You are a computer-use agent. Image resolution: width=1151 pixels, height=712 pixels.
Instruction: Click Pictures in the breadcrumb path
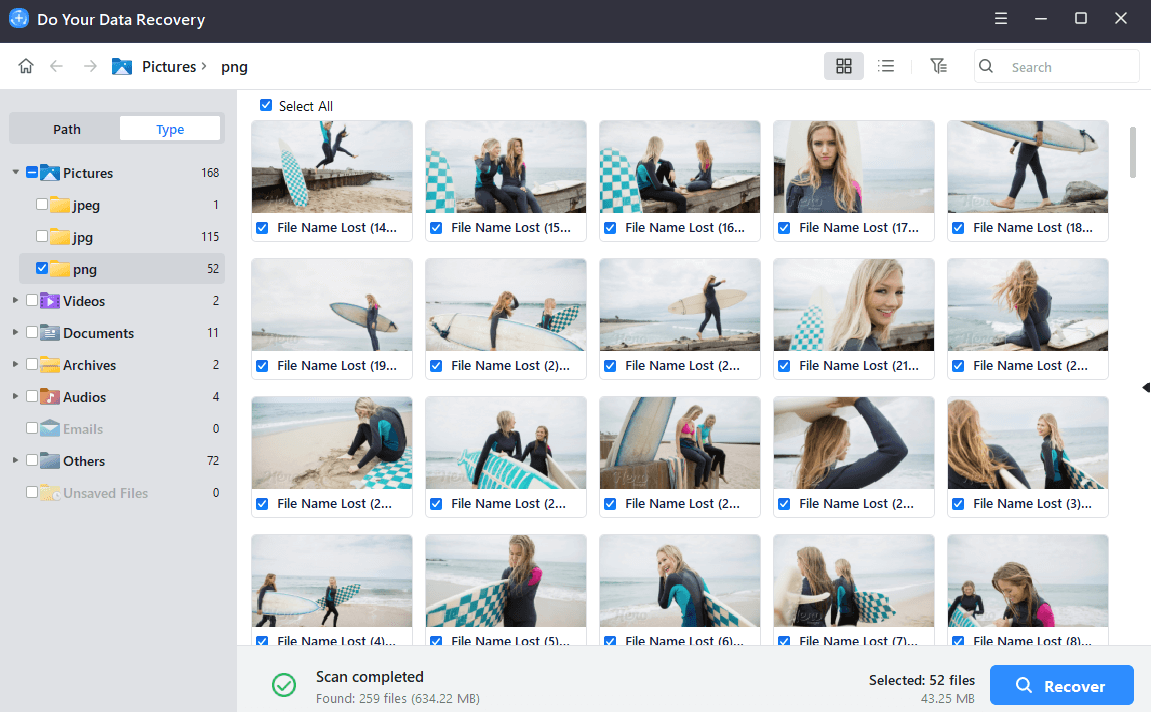(x=168, y=67)
